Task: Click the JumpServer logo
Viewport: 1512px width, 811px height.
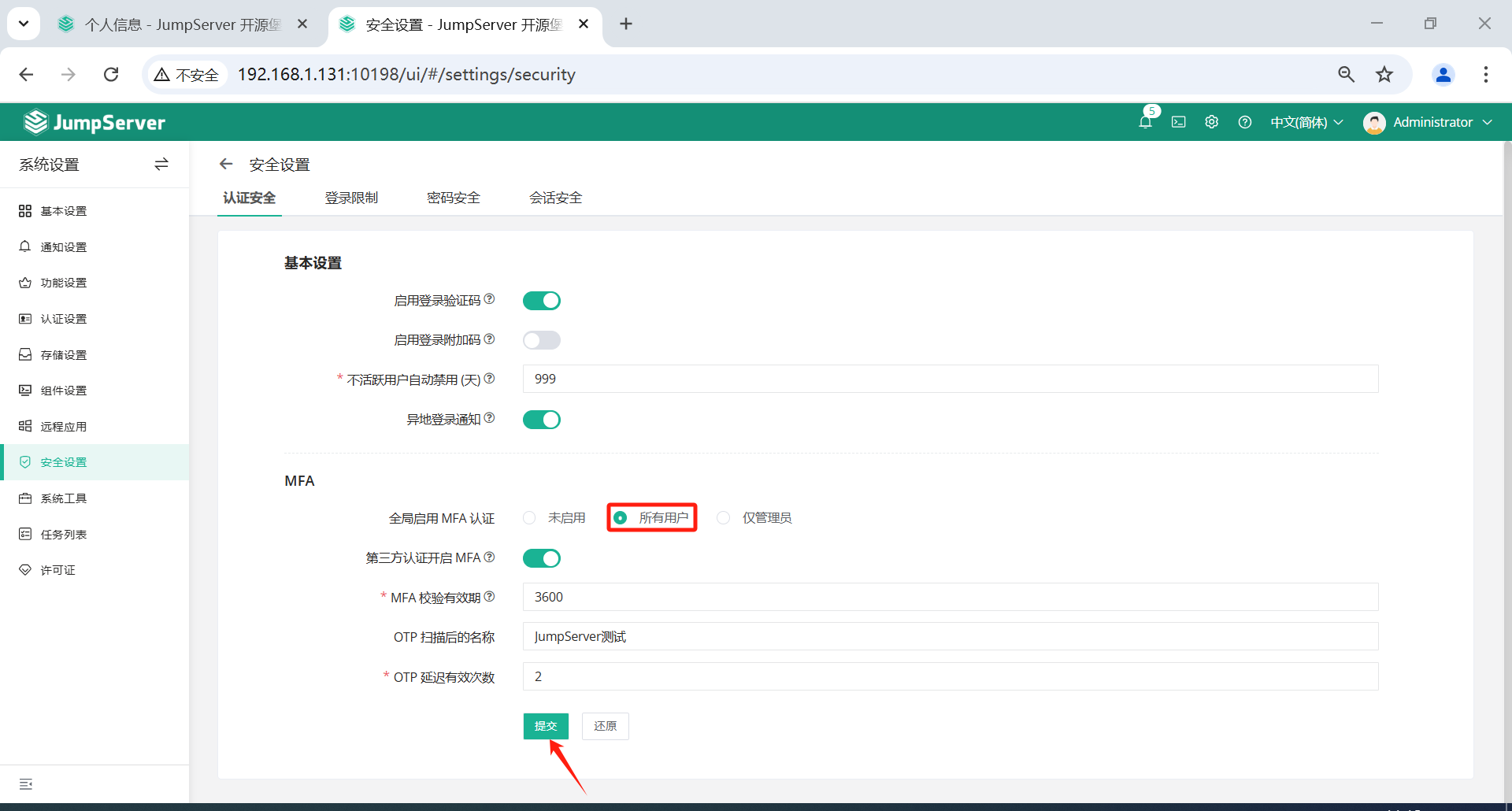Action: click(94, 122)
